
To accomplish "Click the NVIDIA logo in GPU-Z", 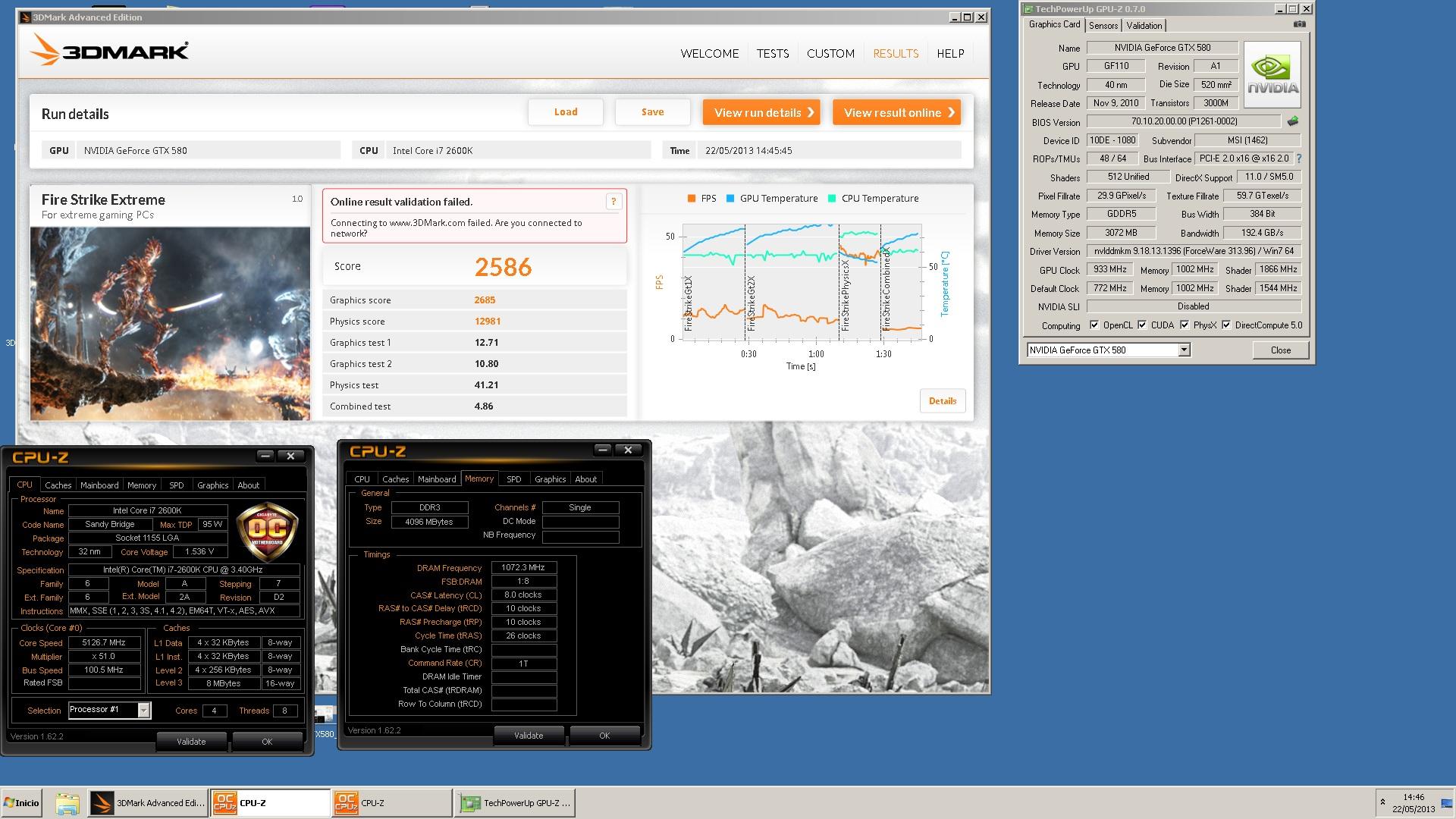I will tap(1273, 76).
